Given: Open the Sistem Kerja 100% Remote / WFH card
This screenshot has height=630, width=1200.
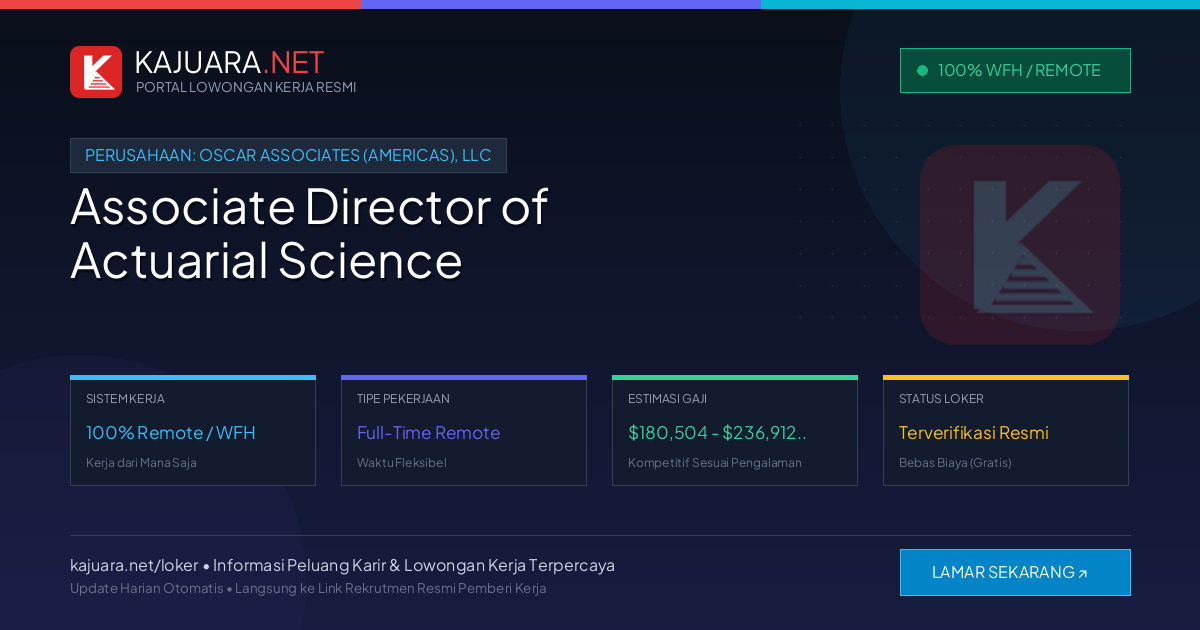Looking at the screenshot, I should (x=193, y=431).
